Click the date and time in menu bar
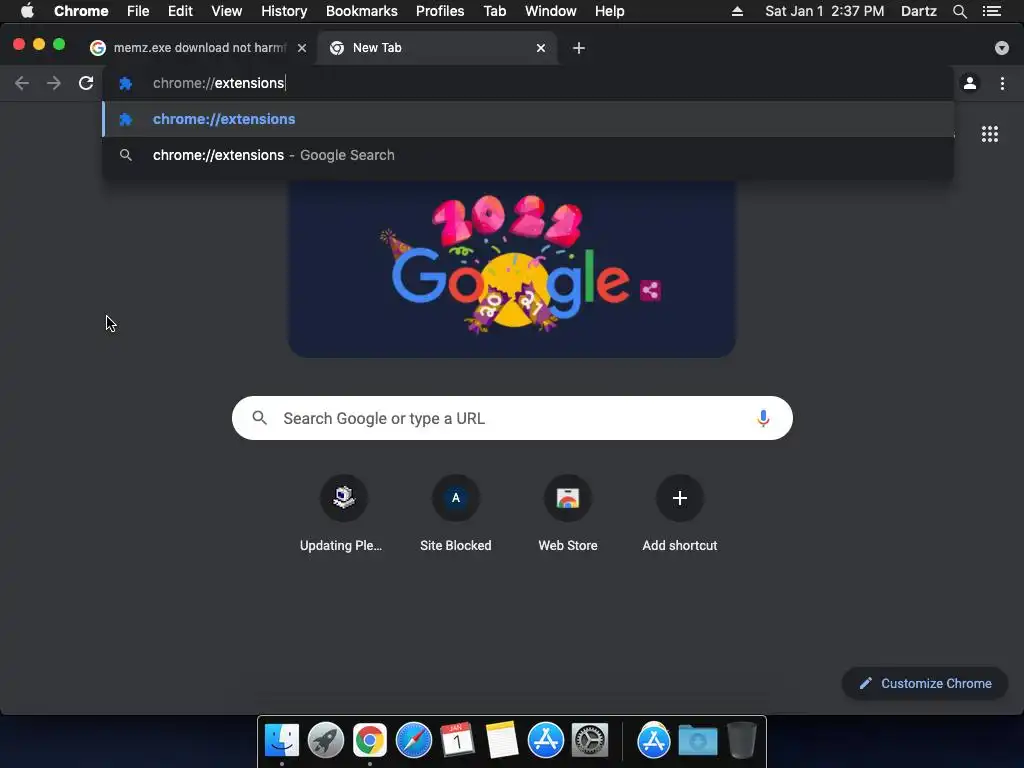Image resolution: width=1024 pixels, height=768 pixels. click(x=825, y=11)
